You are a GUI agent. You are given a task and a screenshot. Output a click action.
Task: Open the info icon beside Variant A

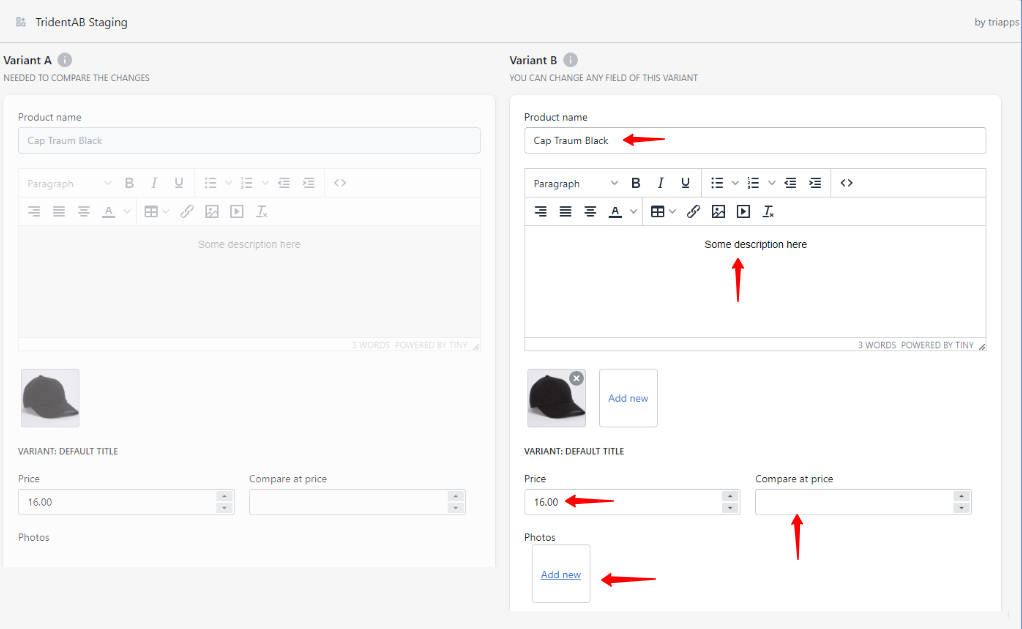[65, 60]
